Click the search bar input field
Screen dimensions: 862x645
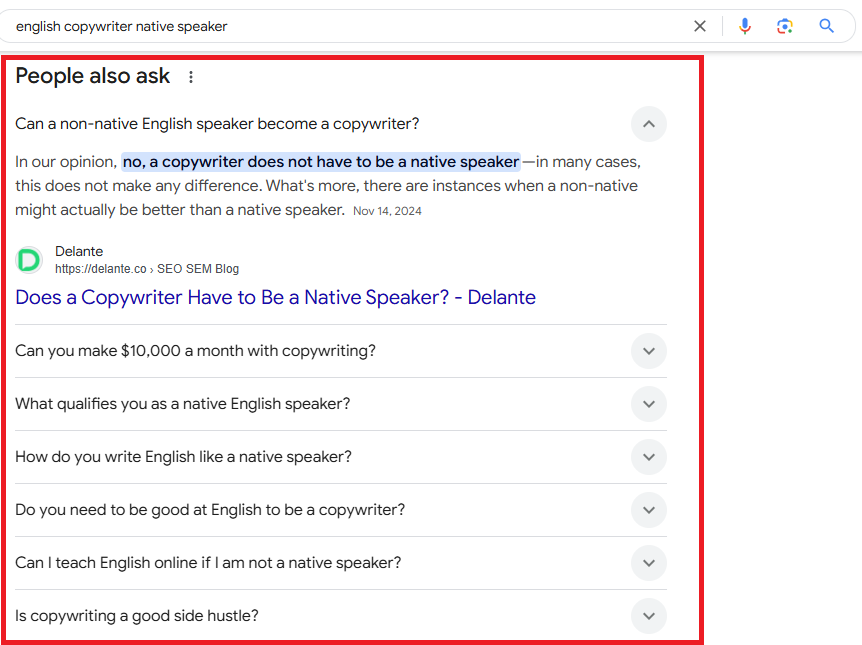point(300,25)
